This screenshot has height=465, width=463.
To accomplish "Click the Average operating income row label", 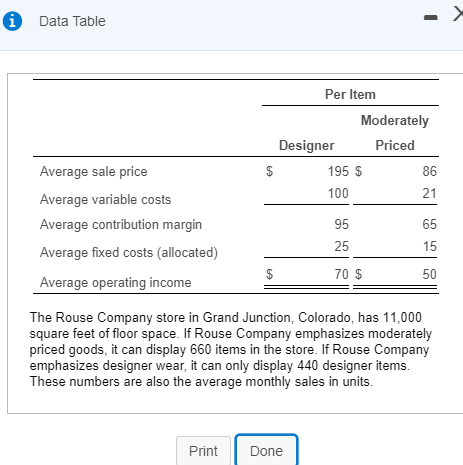I will point(116,282).
